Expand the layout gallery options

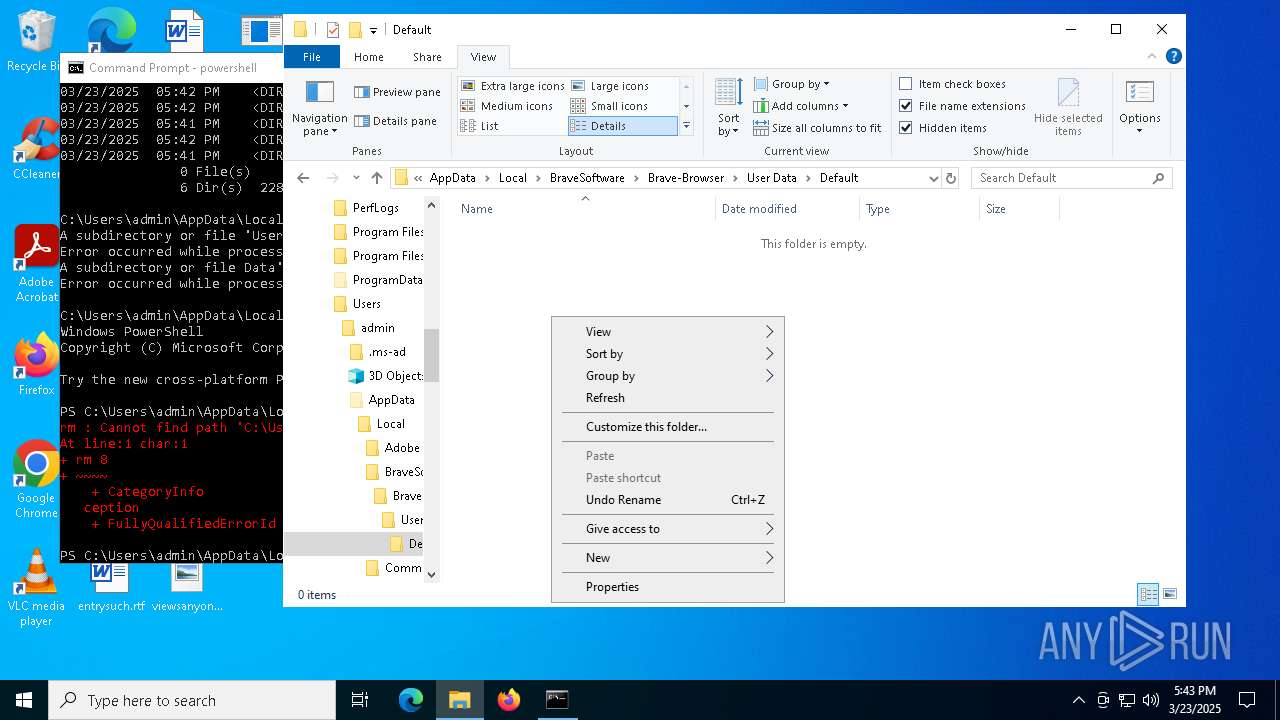tap(686, 127)
